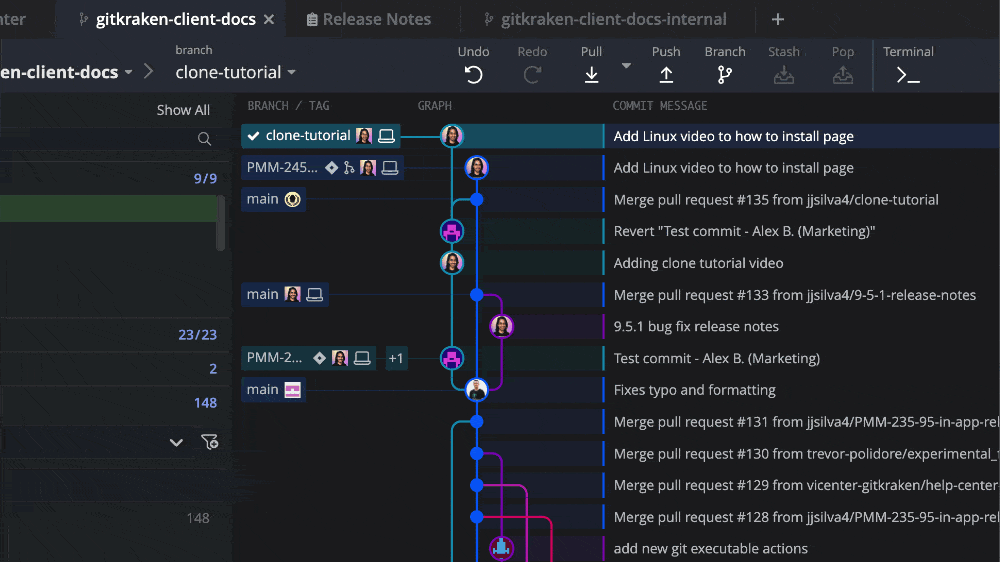Click pink avatar node of Test commit

[x=452, y=358]
